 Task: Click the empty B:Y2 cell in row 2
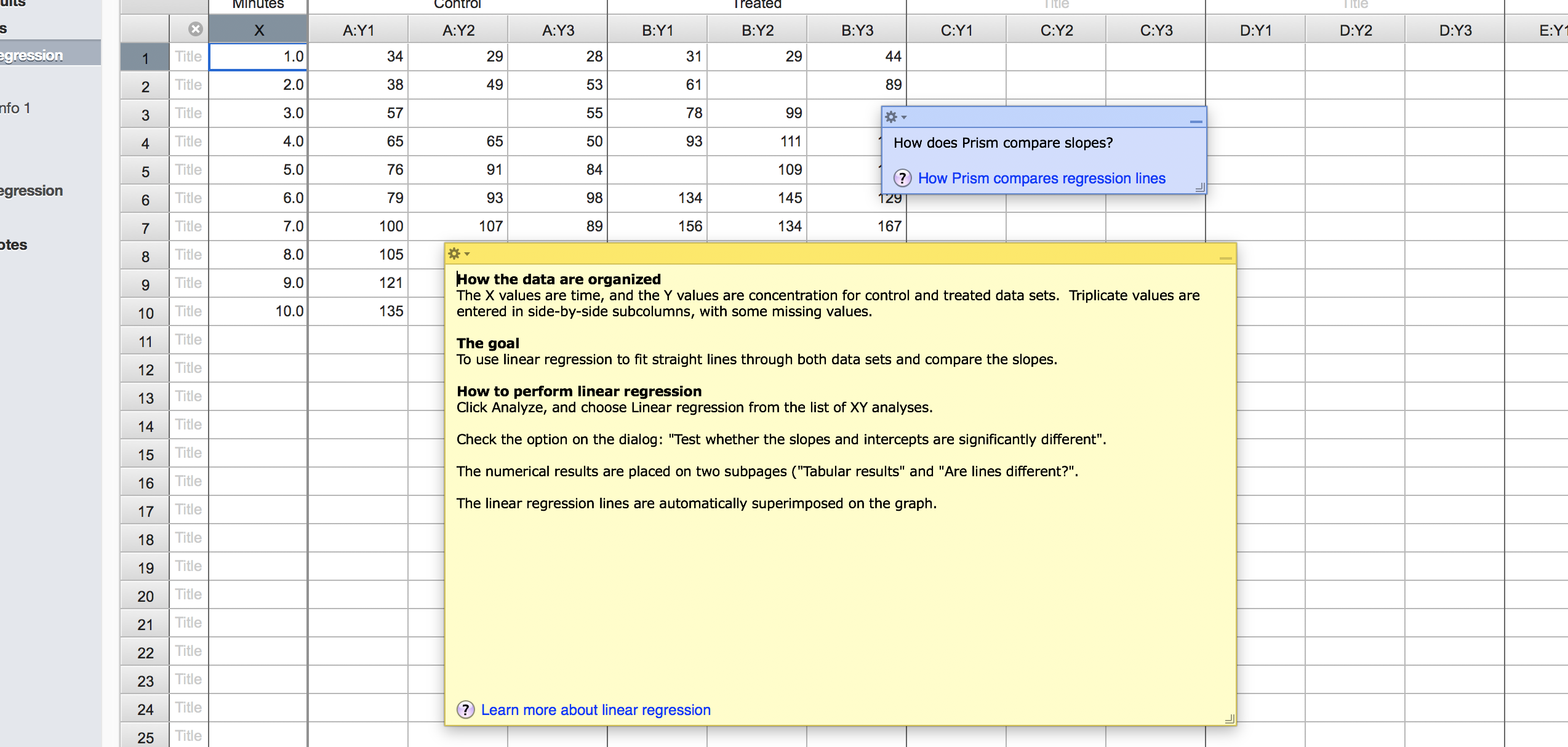click(757, 85)
